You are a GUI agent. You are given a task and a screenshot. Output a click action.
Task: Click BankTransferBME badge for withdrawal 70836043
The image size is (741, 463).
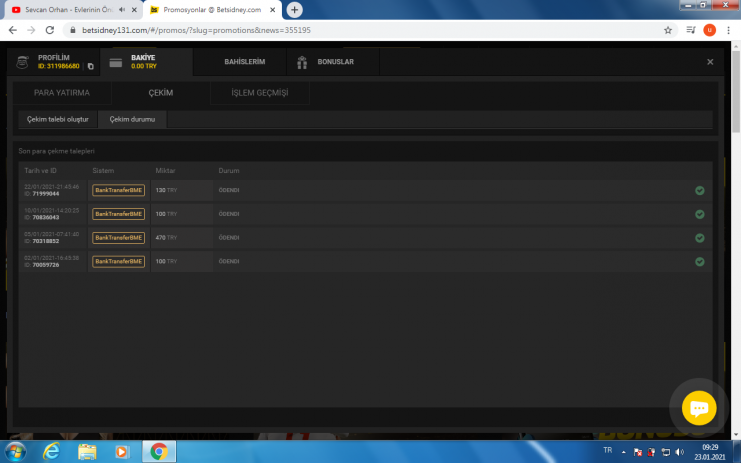point(118,214)
